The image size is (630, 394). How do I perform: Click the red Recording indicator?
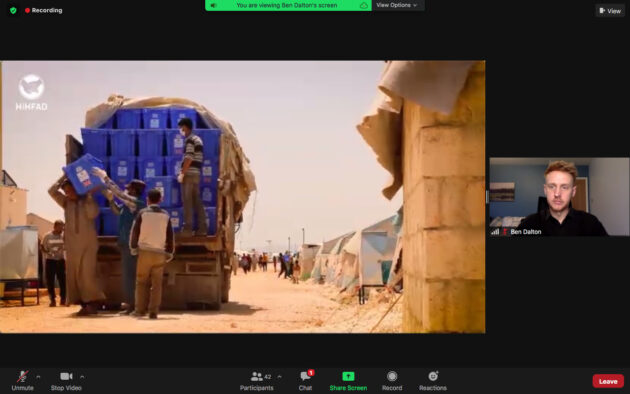(x=43, y=10)
